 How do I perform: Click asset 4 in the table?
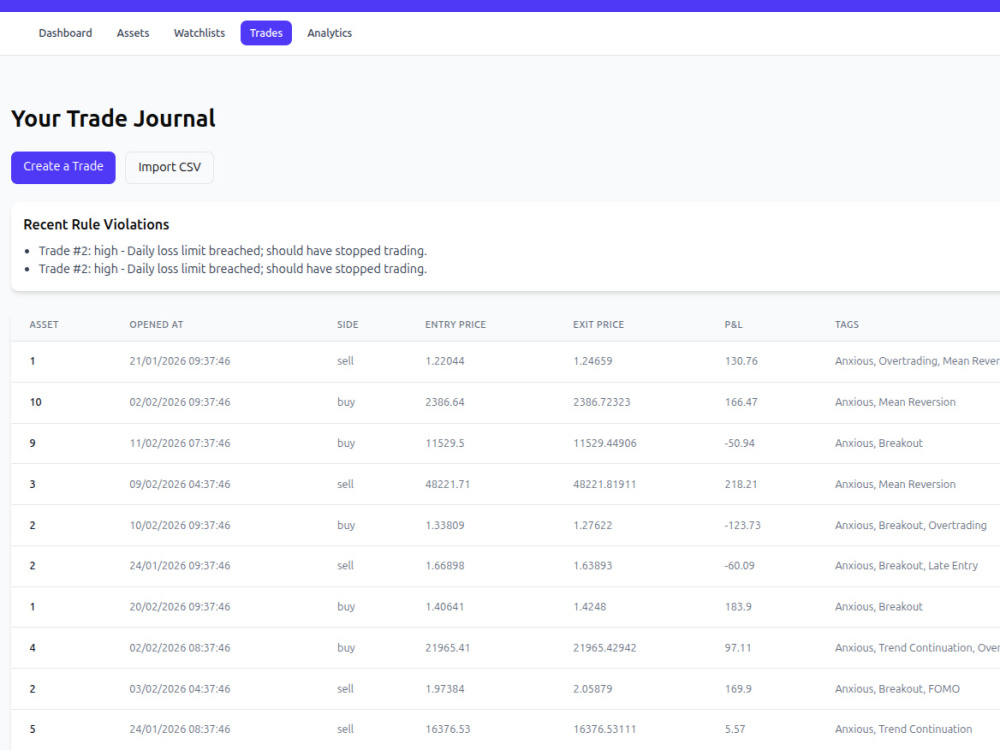coord(33,648)
